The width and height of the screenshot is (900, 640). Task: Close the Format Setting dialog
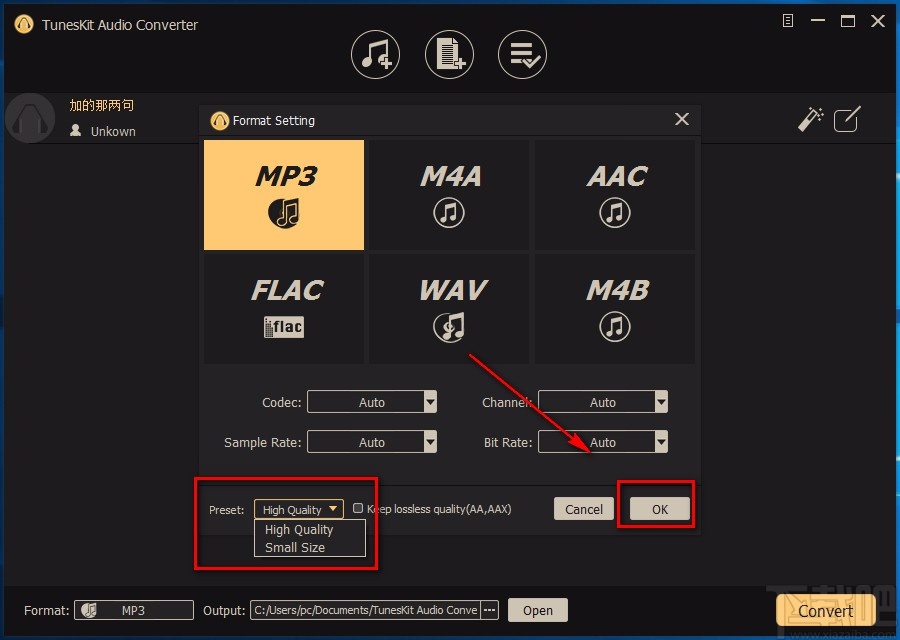pos(682,119)
